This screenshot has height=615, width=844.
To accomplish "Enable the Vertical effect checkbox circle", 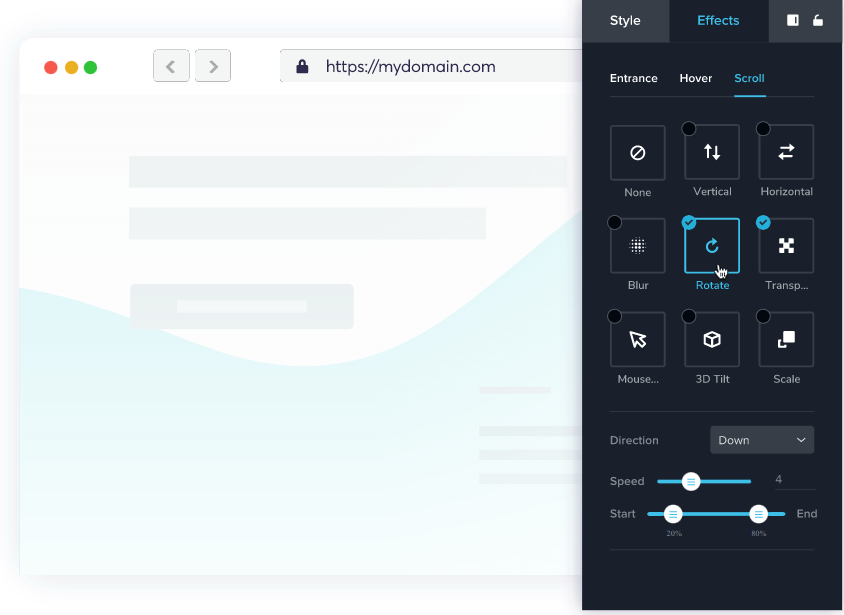I will 688,129.
